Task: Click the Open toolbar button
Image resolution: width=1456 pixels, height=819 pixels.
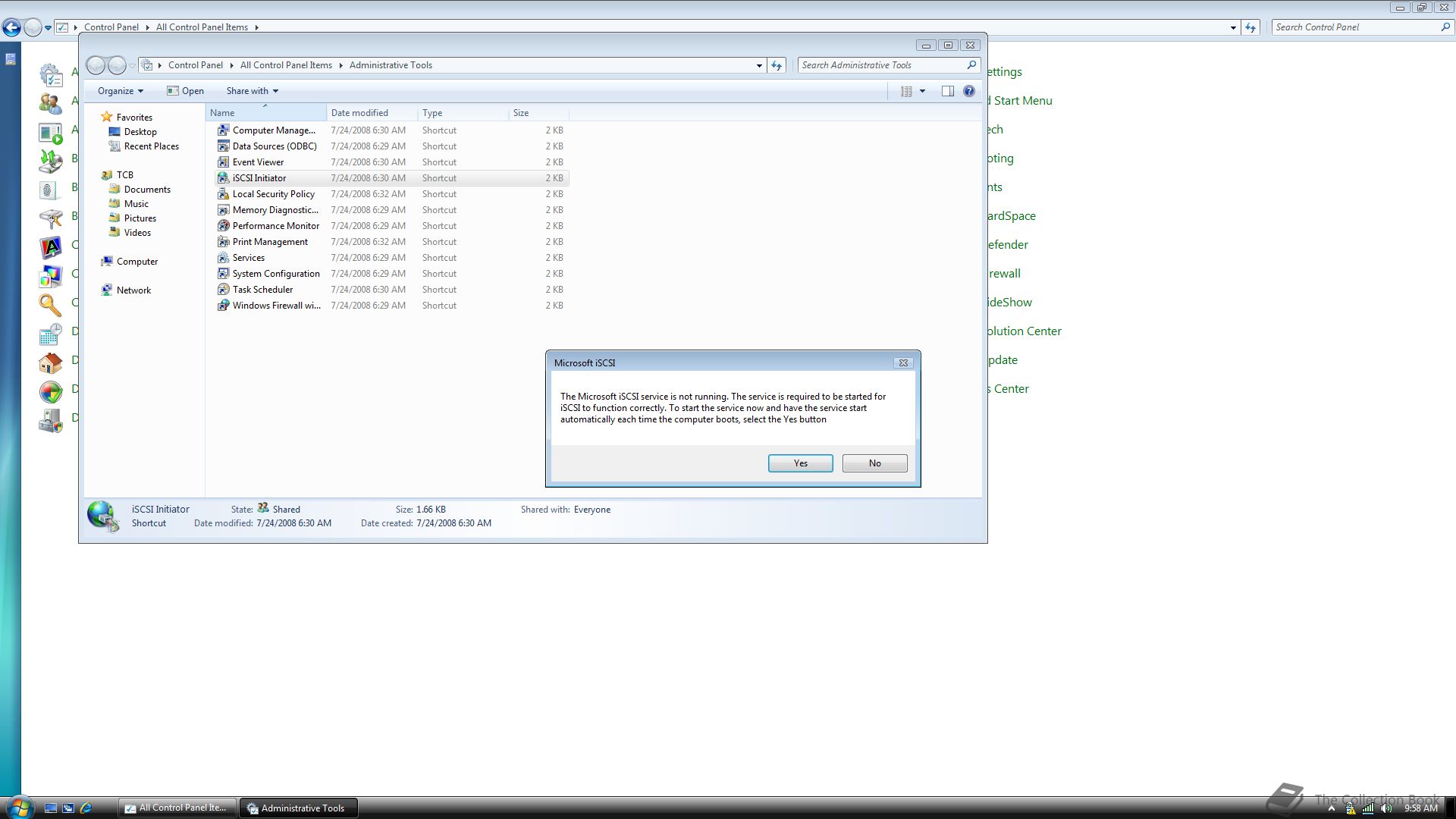Action: (x=186, y=91)
